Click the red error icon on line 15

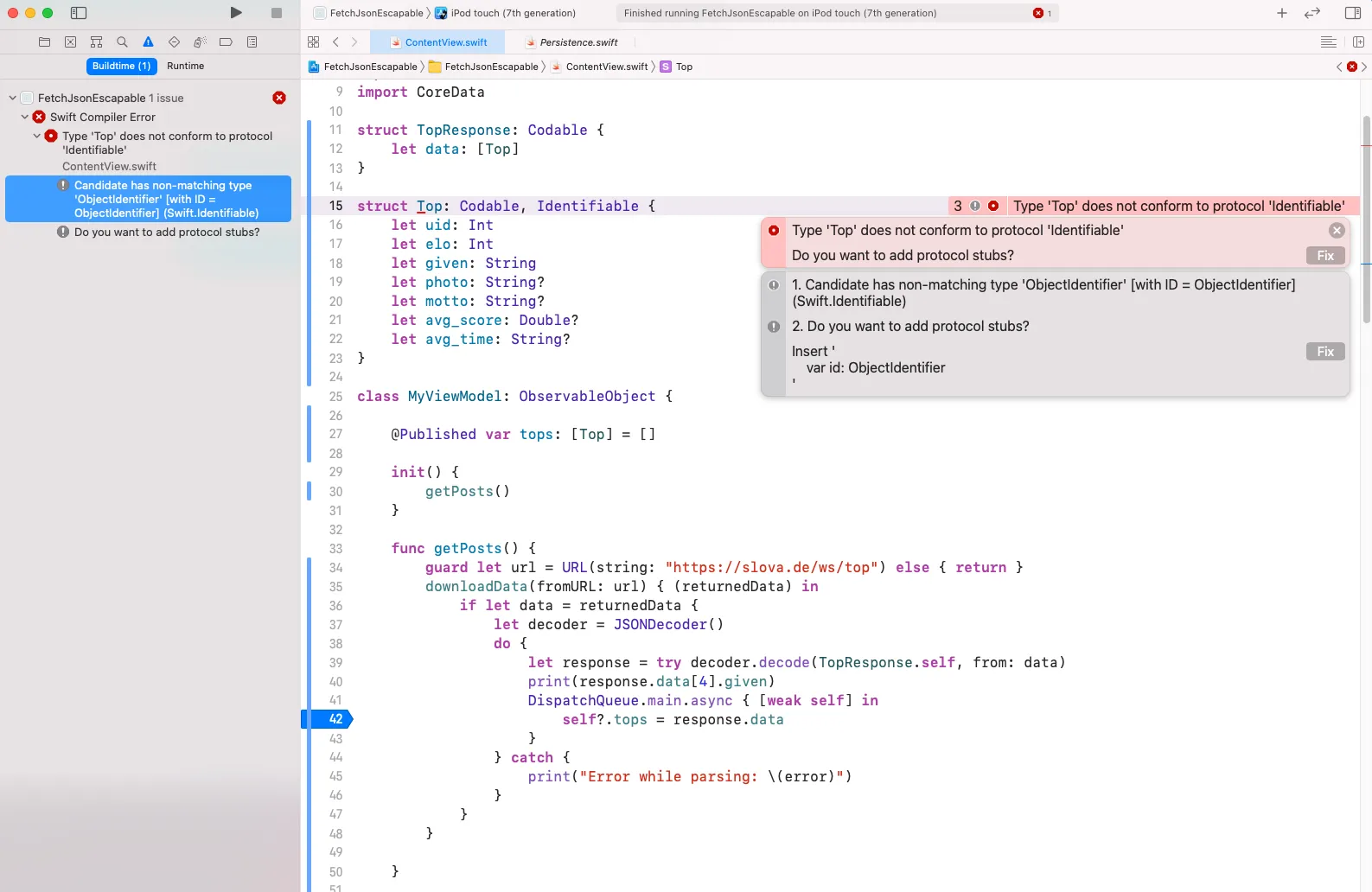(993, 206)
